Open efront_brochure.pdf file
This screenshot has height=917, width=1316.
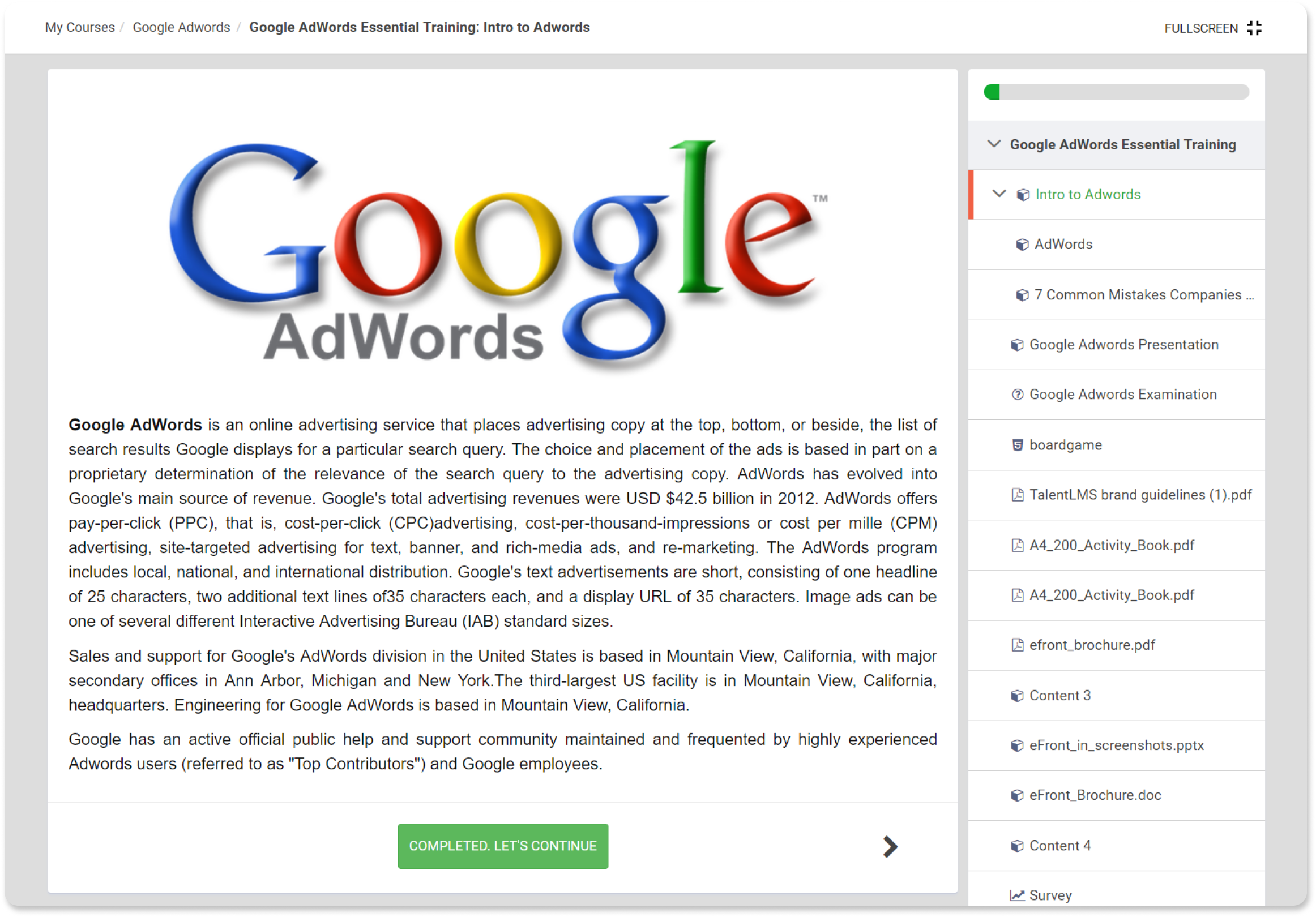(x=1116, y=645)
